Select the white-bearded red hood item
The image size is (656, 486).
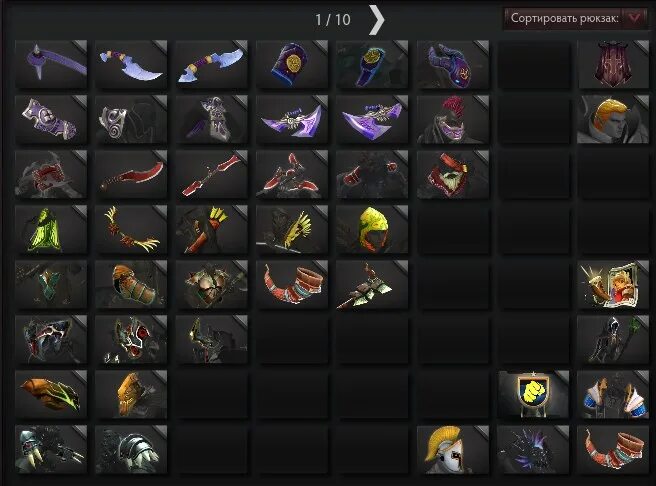[453, 174]
